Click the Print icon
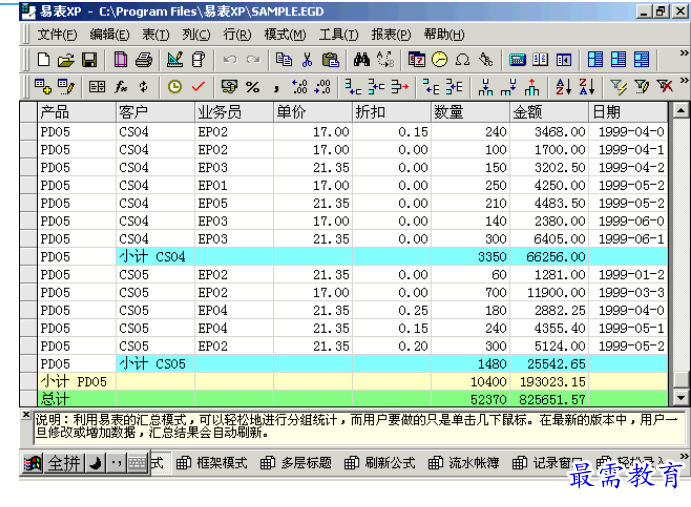Viewport: 691px width, 507px height. coord(144,60)
